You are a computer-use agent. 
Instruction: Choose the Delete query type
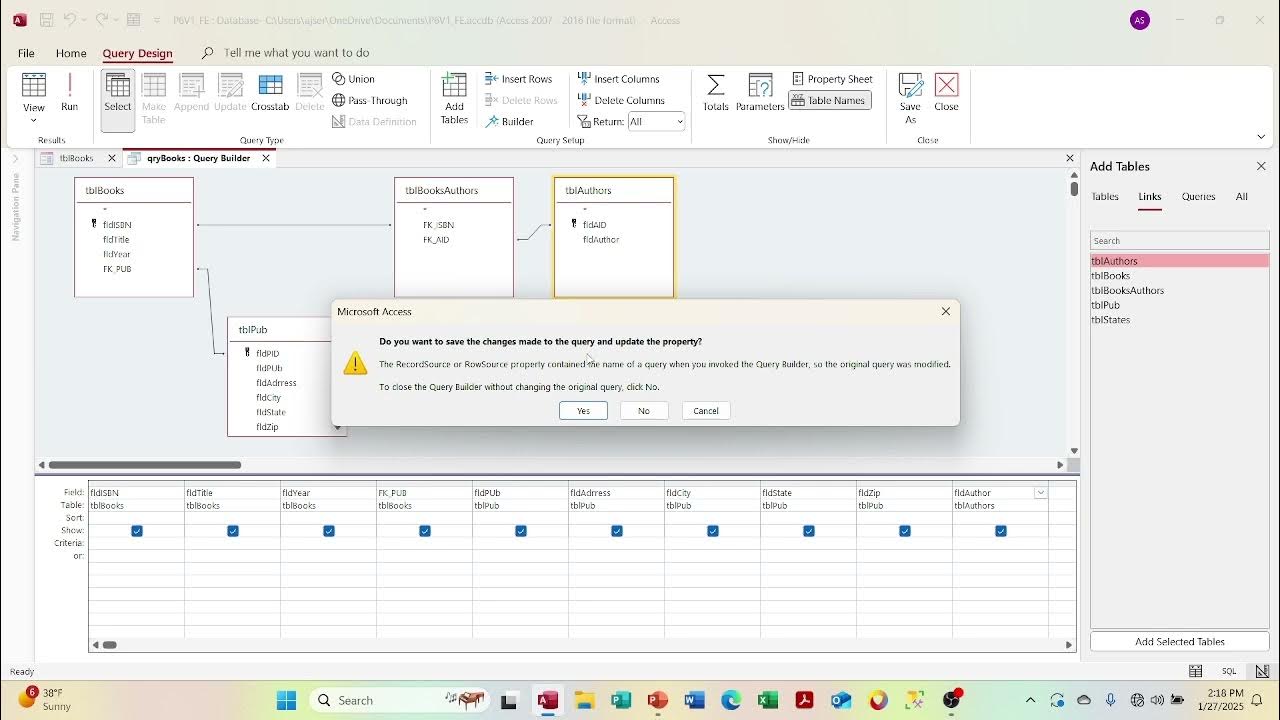click(310, 92)
